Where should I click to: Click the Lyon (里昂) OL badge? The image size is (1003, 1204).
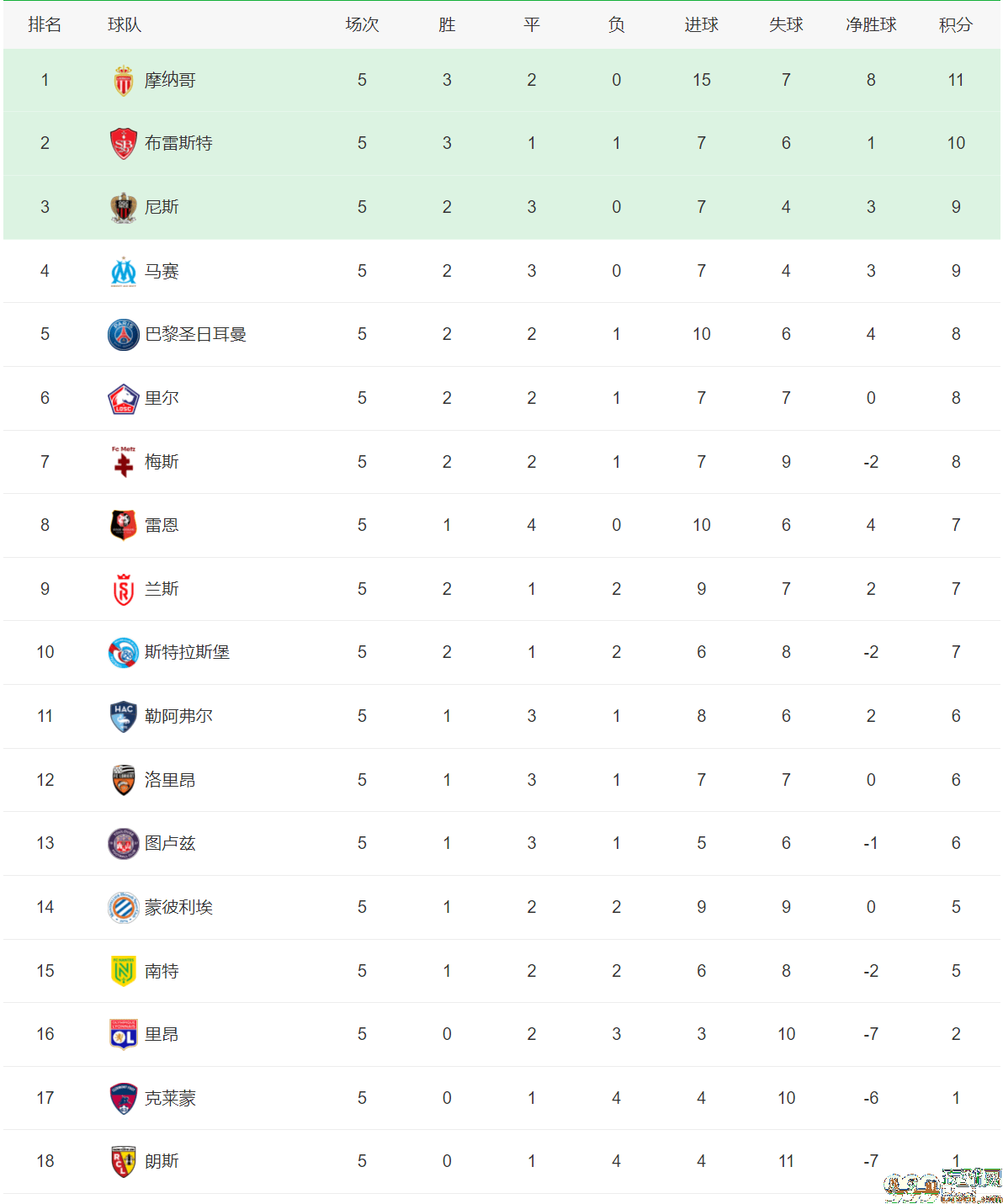point(124,1035)
